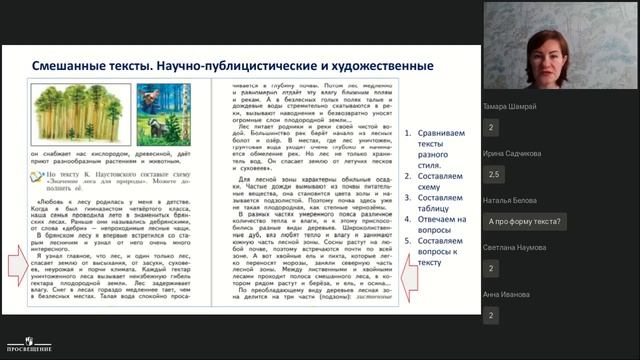Click list item 'Отвечаем на вопросы'
This screenshot has height=360, width=640.
[436, 224]
